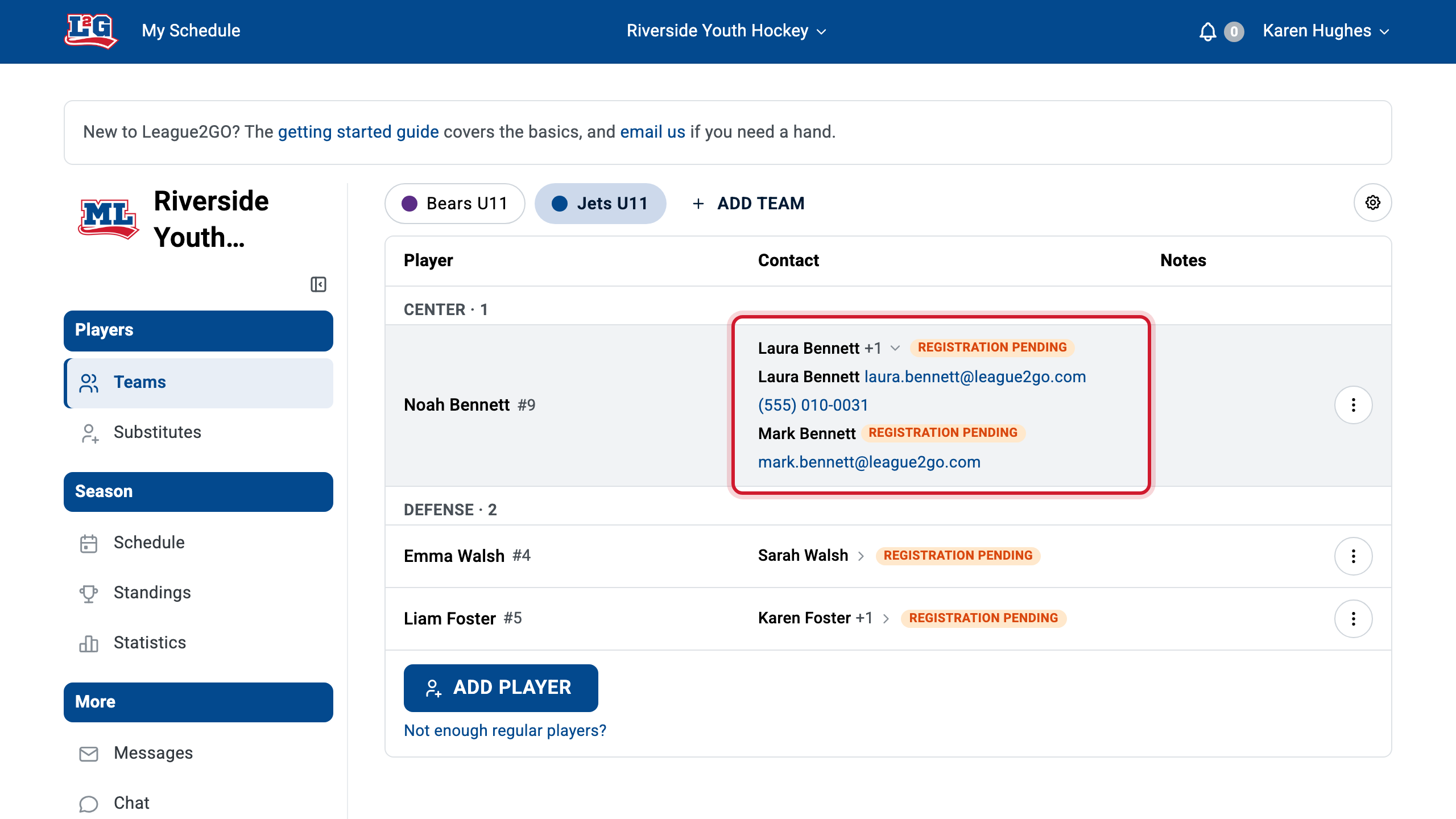
Task: Click the Chat bubble icon
Action: coord(89,804)
